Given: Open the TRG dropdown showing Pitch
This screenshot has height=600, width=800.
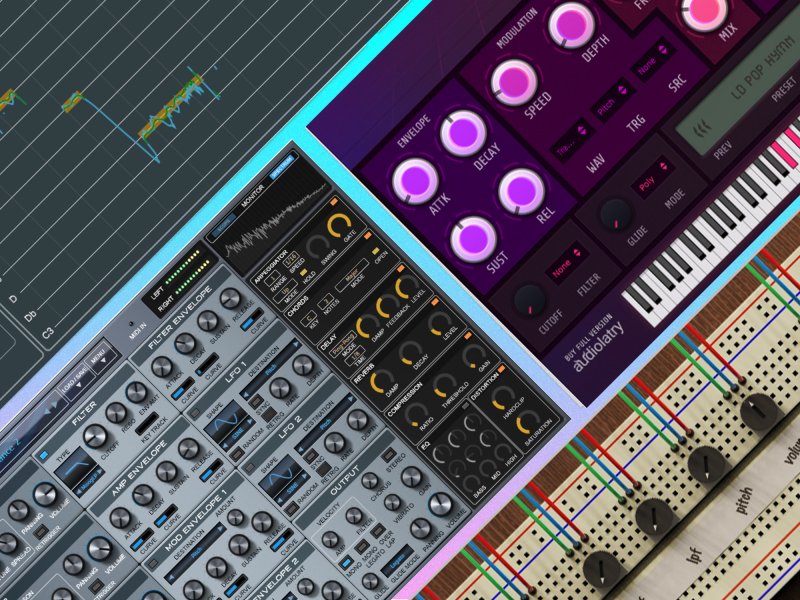Looking at the screenshot, I should [613, 98].
